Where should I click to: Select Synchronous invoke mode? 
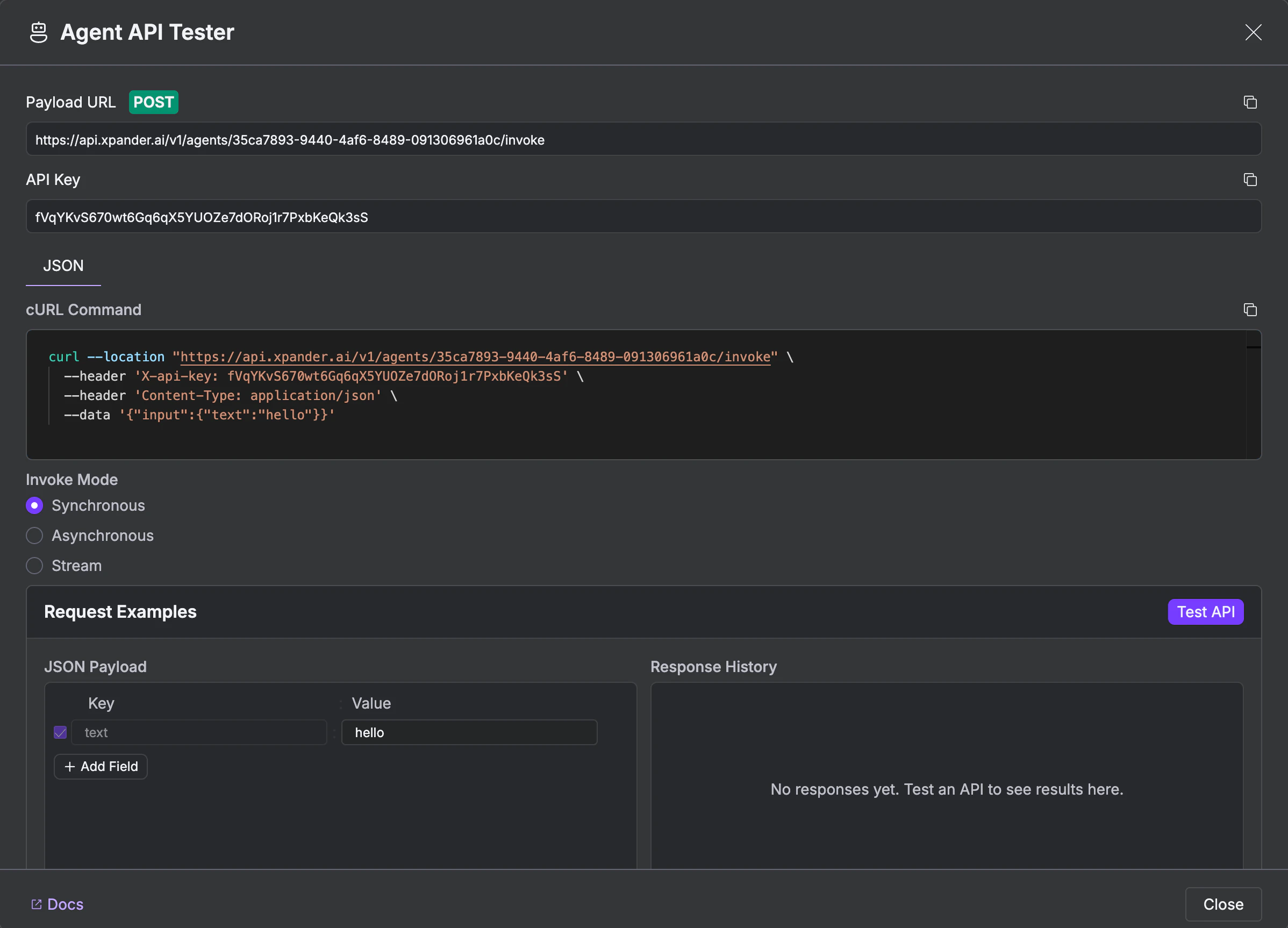click(34, 505)
